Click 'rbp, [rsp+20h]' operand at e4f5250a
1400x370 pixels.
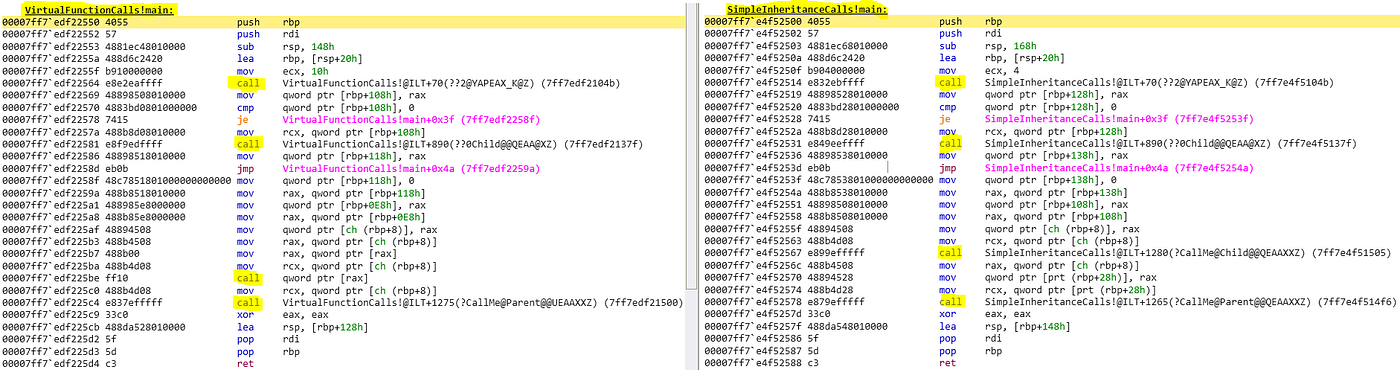coord(1026,58)
